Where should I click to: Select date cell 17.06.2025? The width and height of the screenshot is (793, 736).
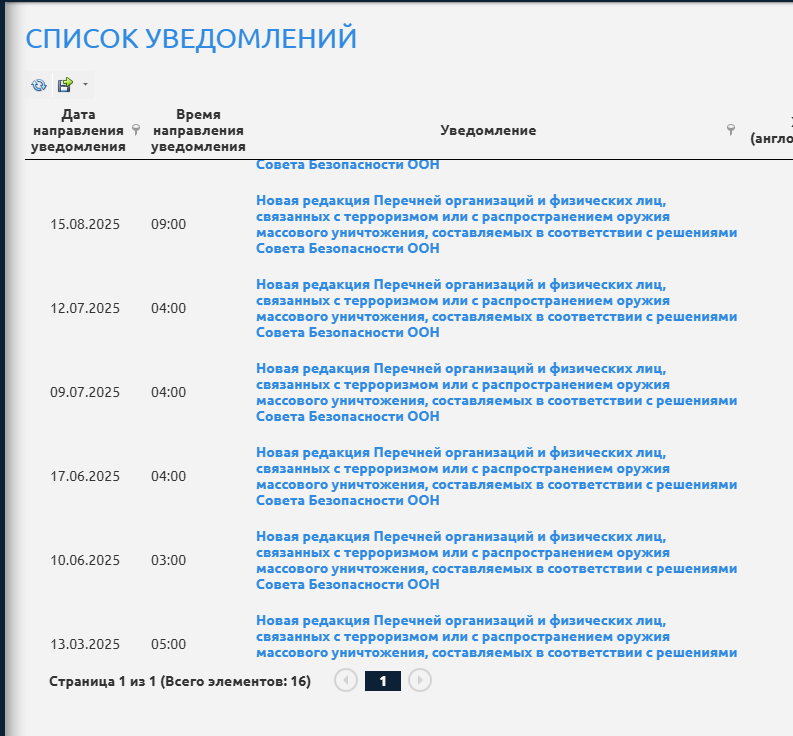click(x=85, y=476)
